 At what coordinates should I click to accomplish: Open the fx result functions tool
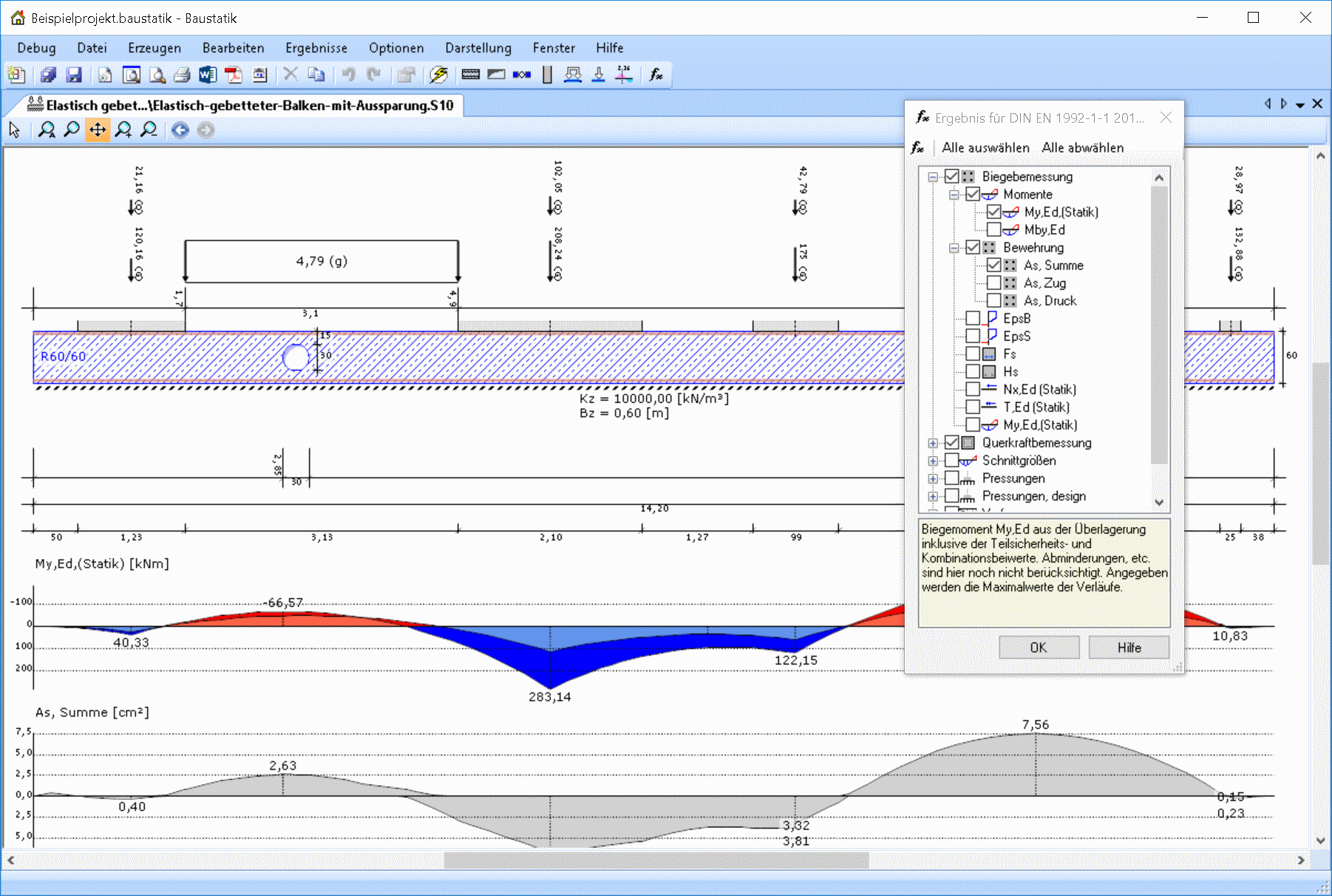(x=655, y=75)
